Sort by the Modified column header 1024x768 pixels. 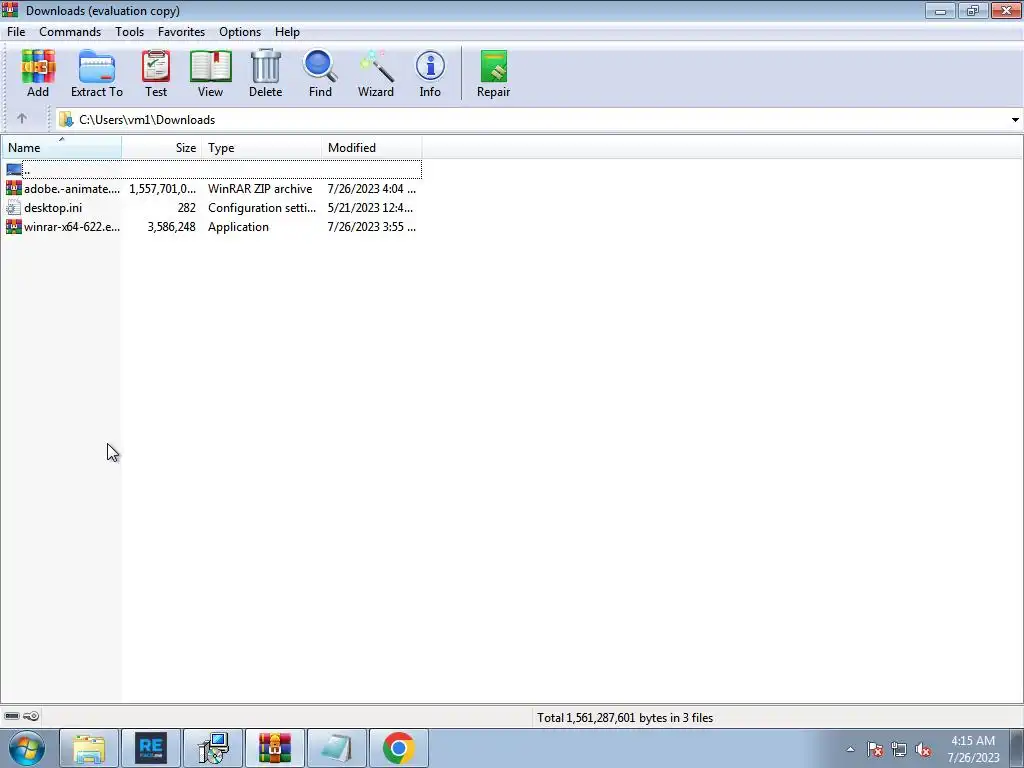click(x=372, y=148)
